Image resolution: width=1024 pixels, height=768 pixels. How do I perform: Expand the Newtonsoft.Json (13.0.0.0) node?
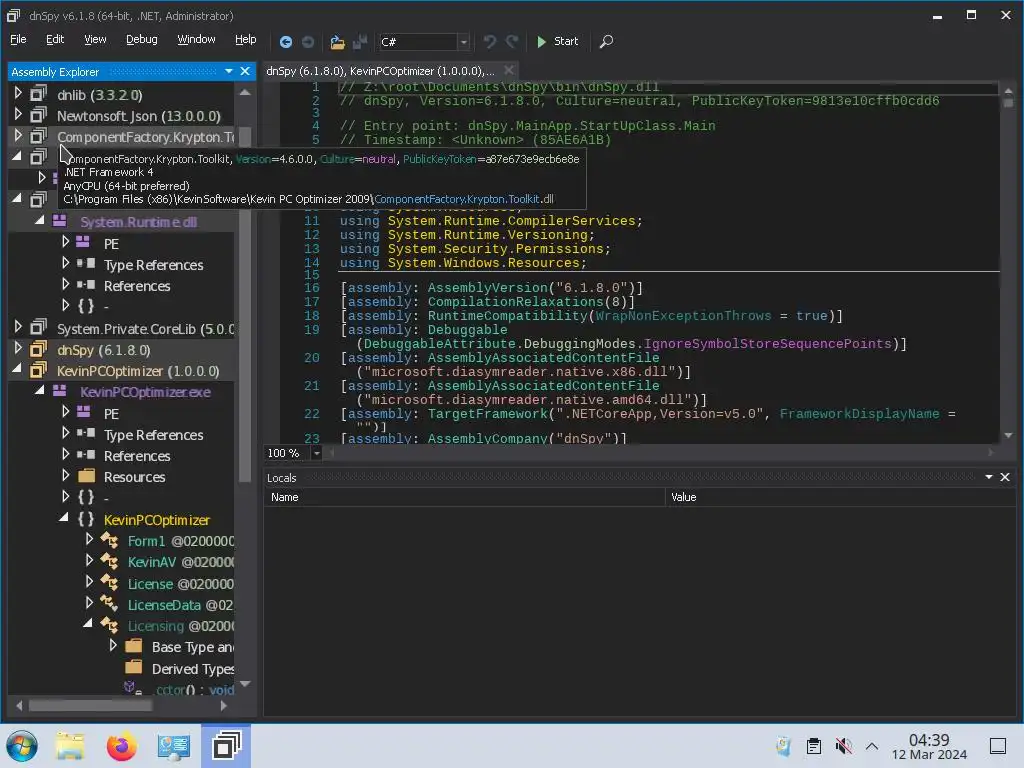[x=18, y=115]
